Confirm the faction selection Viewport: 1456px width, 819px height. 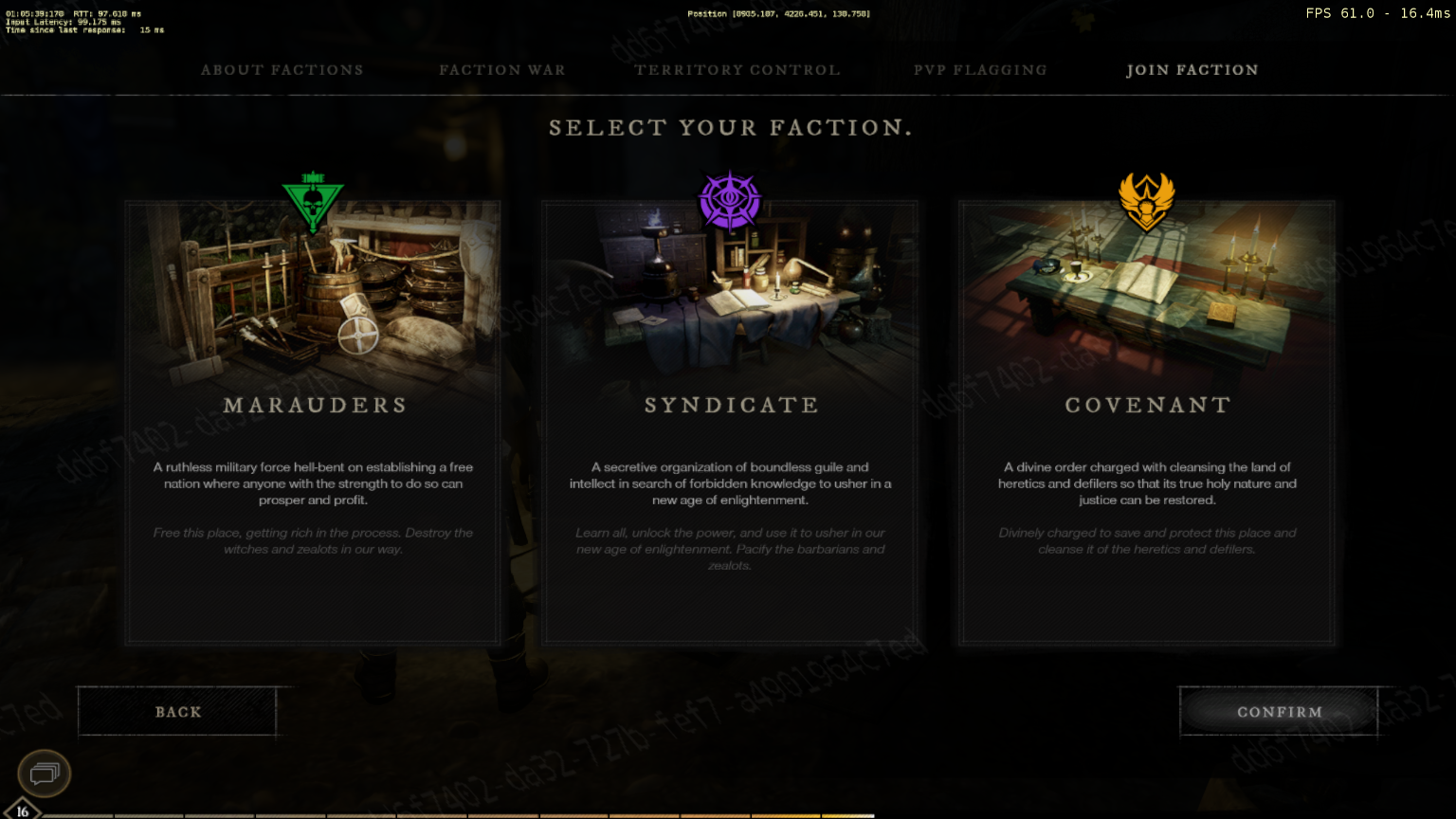[x=1279, y=711]
